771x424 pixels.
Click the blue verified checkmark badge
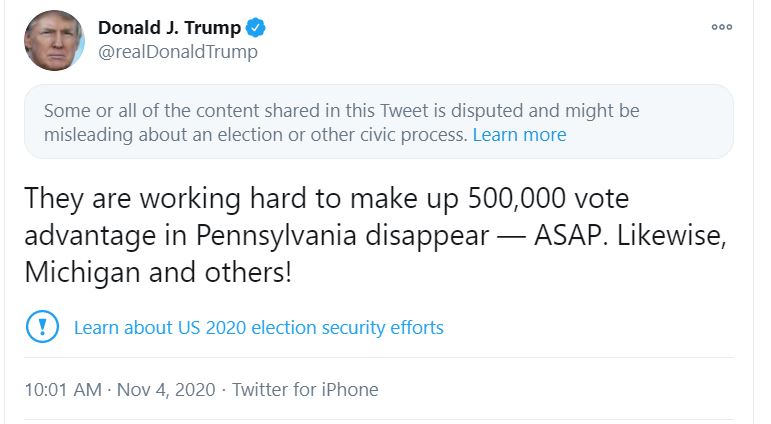255,28
